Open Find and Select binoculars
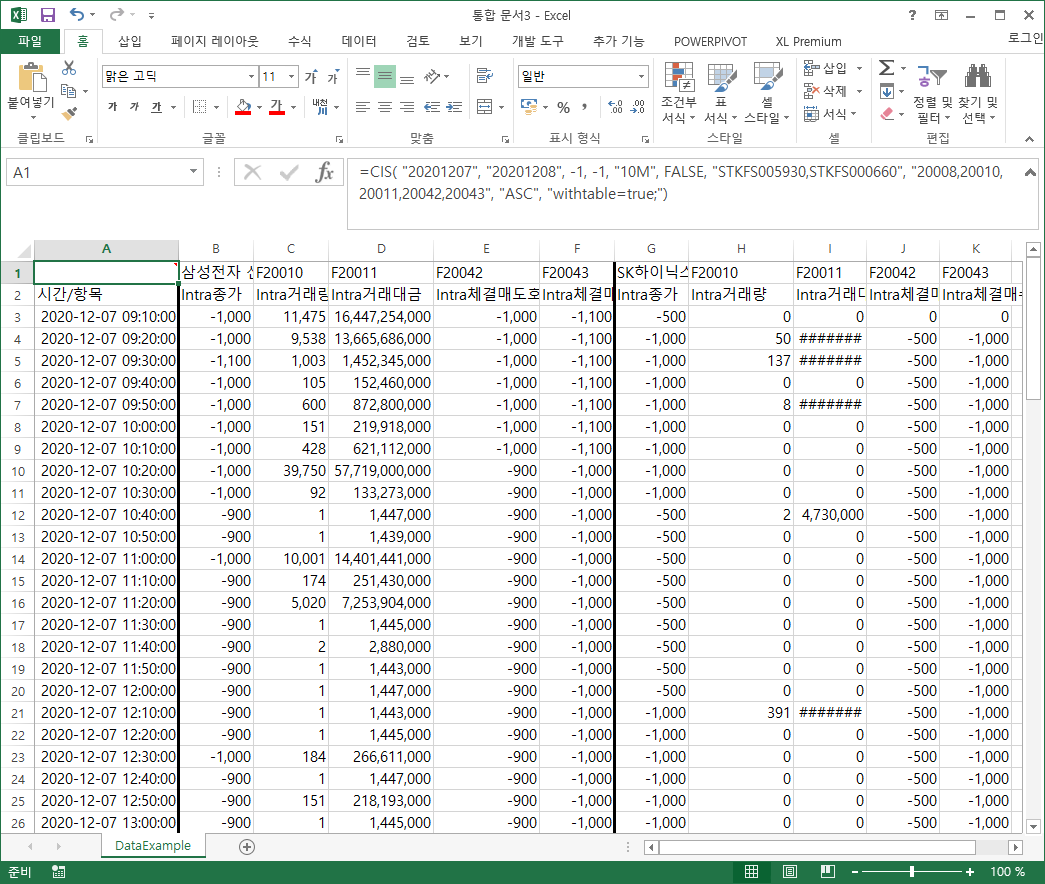Screen dimensions: 1045x884 pyautogui.click(x=978, y=93)
